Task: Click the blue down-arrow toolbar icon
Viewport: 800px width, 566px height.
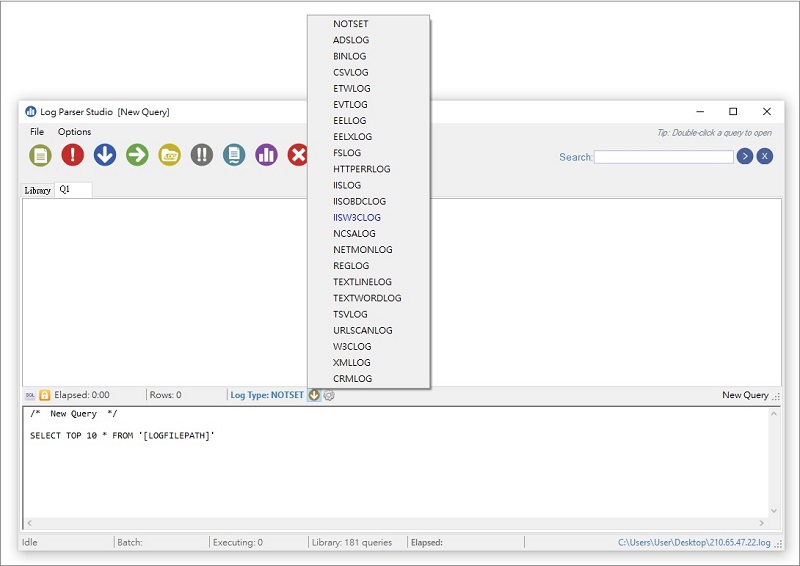Action: click(105, 155)
